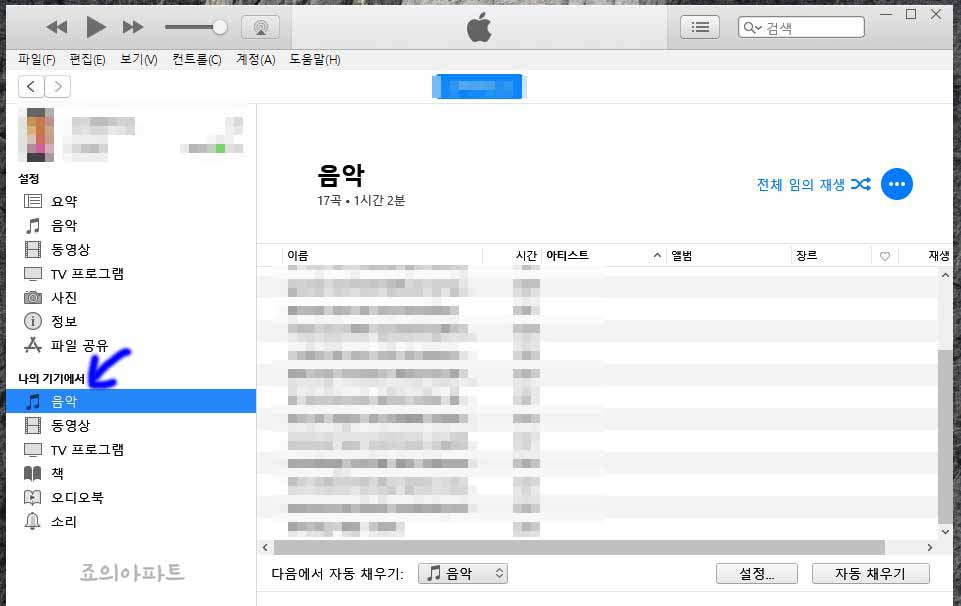The image size is (961, 606).
Task: Click the 자동 채우기 button
Action: coord(870,573)
